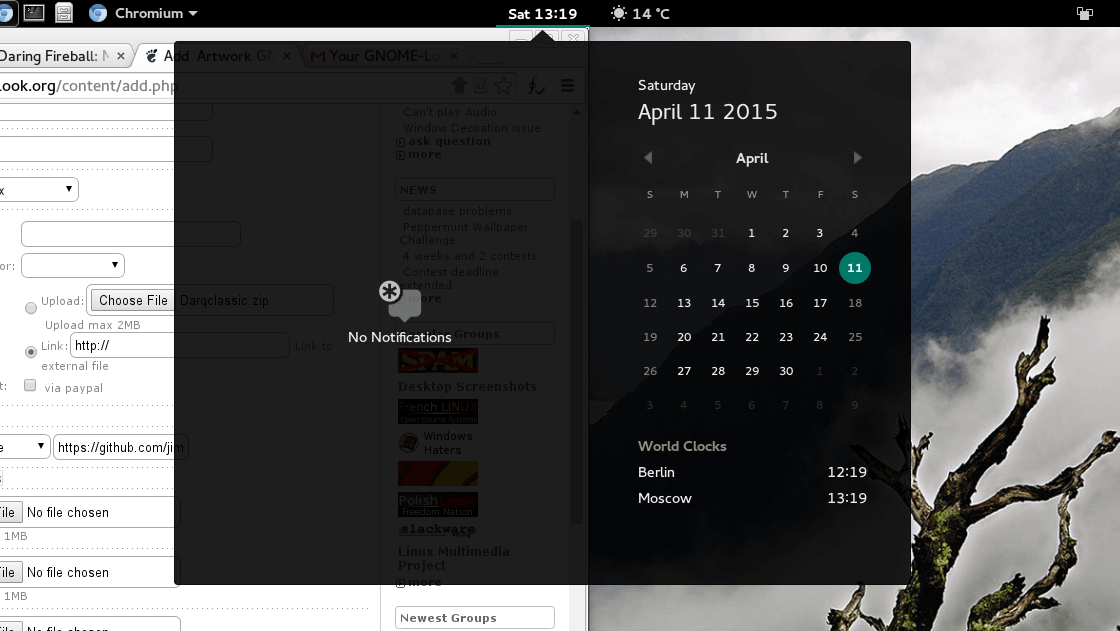Screen dimensions: 1120x631
Task: Select April 20 in the calendar
Action: pos(684,337)
